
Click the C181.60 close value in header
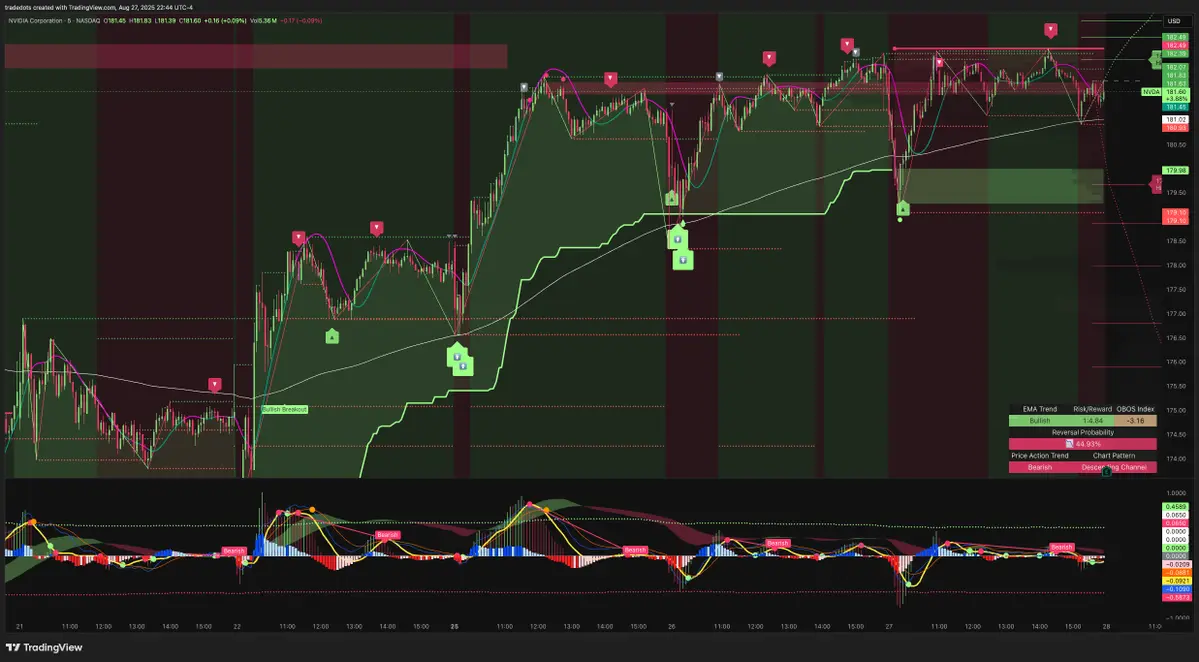coord(190,21)
